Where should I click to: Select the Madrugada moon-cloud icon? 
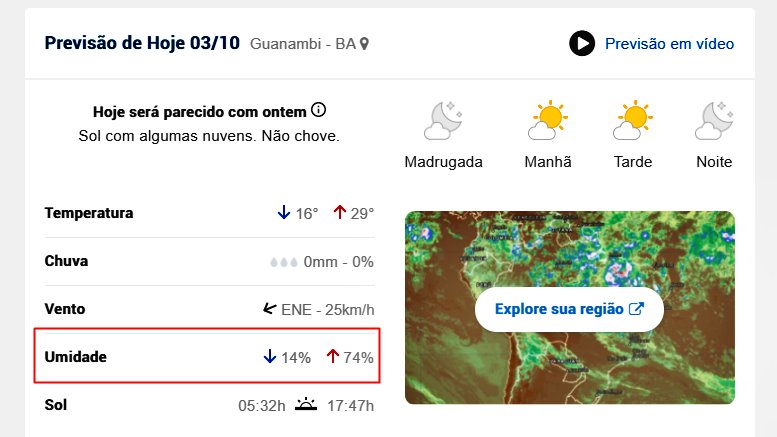pyautogui.click(x=443, y=120)
